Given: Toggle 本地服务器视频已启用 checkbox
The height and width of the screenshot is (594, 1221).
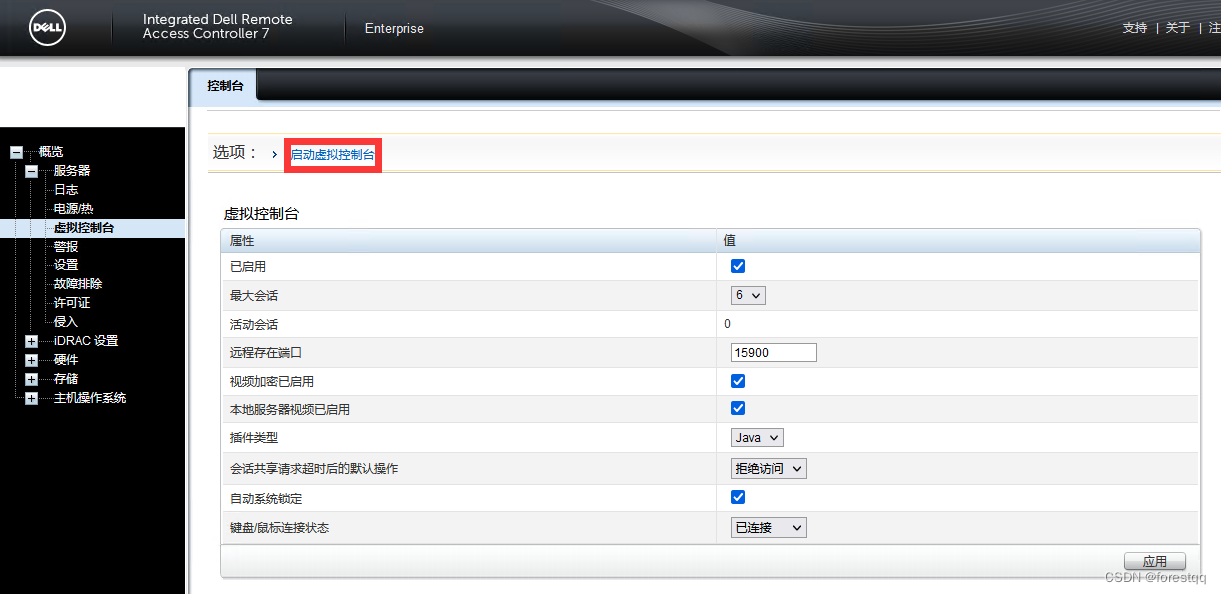Looking at the screenshot, I should click(x=738, y=408).
